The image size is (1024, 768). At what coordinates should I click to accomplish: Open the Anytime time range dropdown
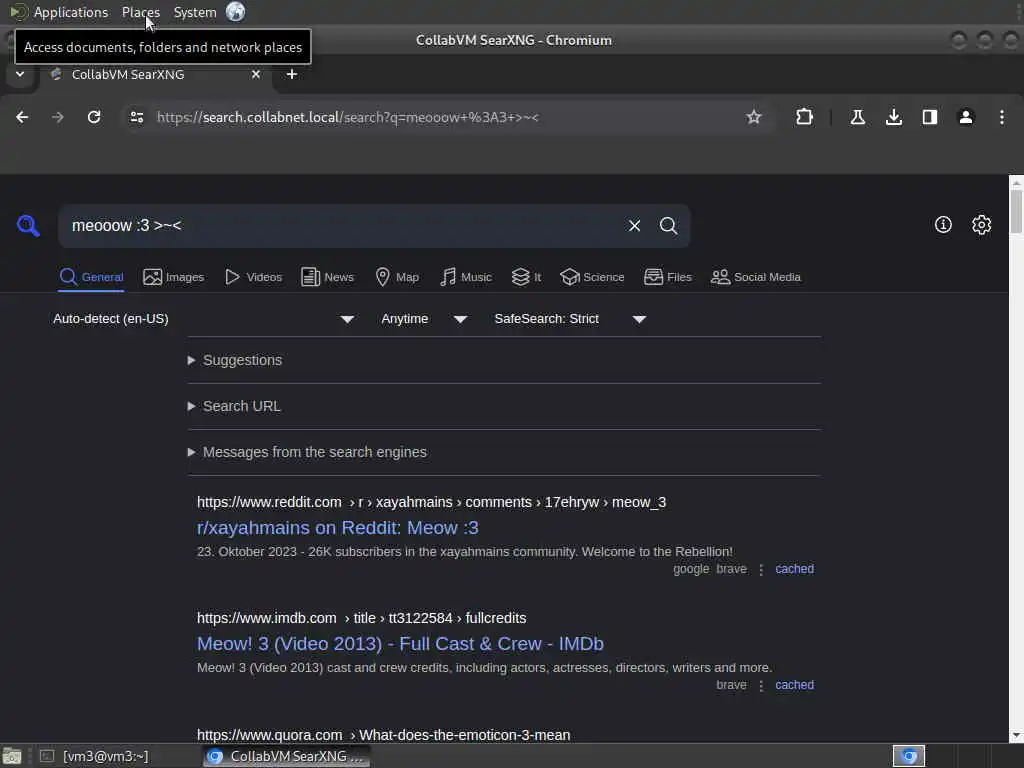coord(424,319)
